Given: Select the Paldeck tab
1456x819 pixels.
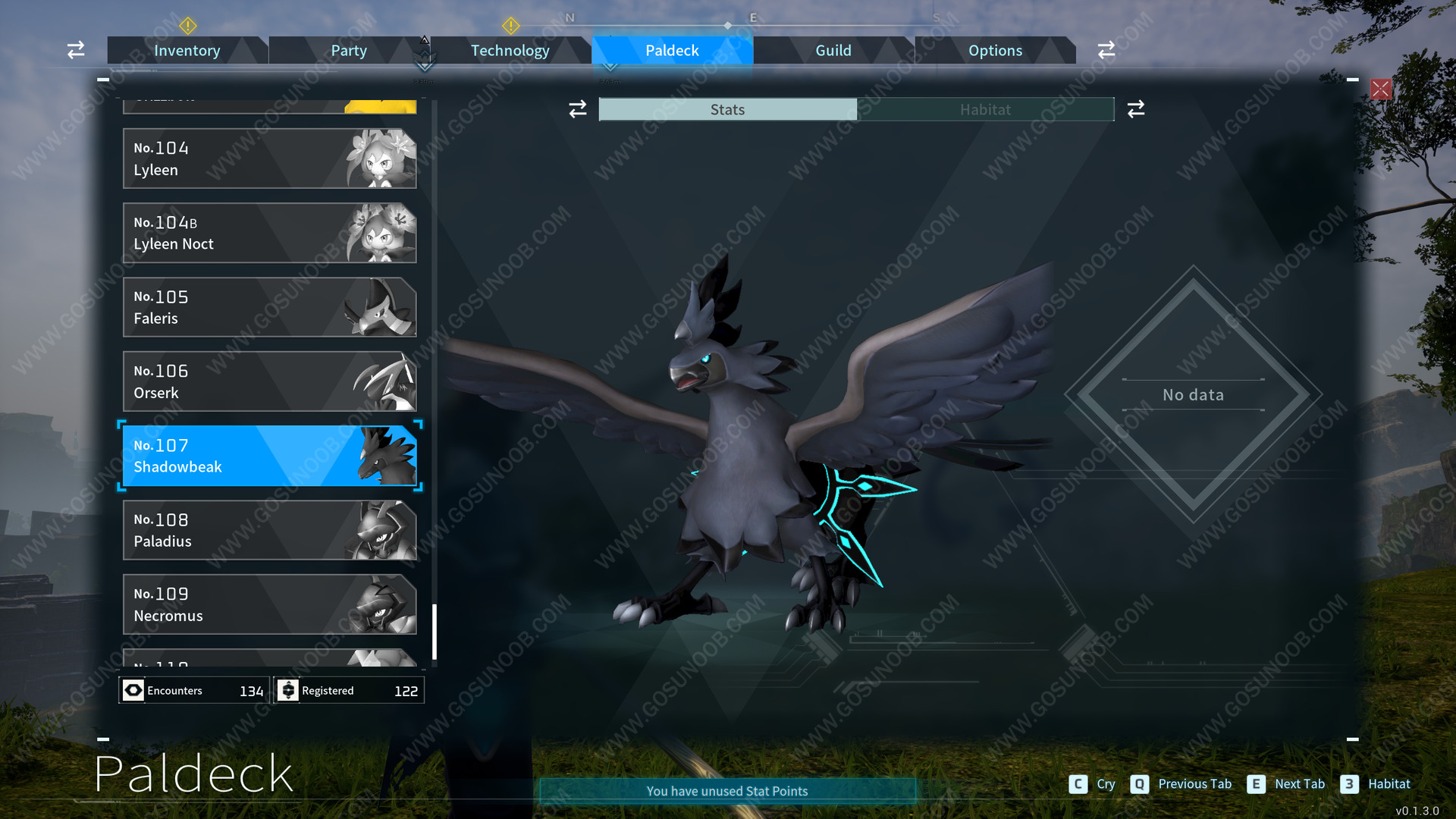Looking at the screenshot, I should point(672,50).
